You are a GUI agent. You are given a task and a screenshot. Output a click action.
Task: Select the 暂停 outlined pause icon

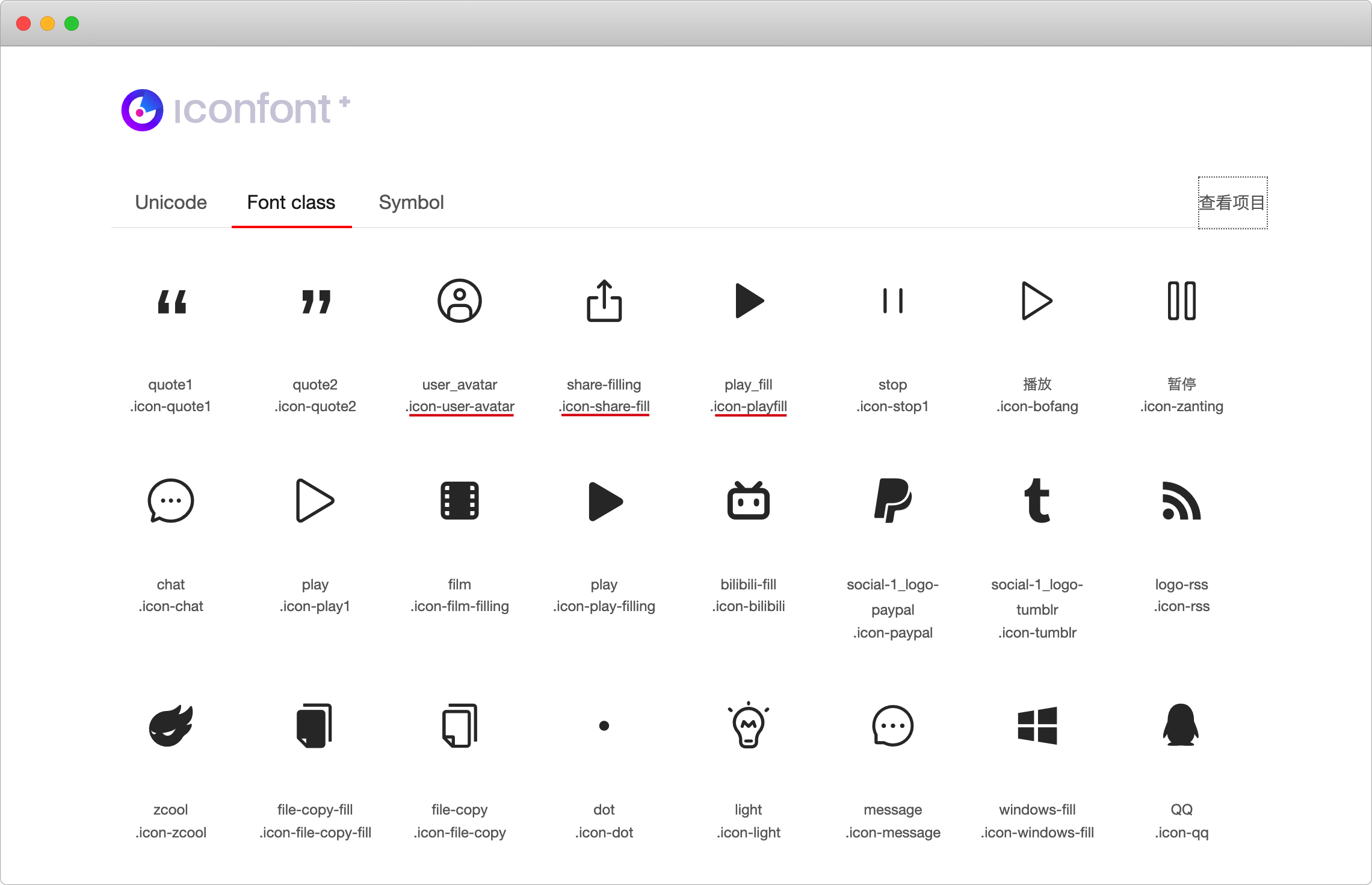(1181, 300)
